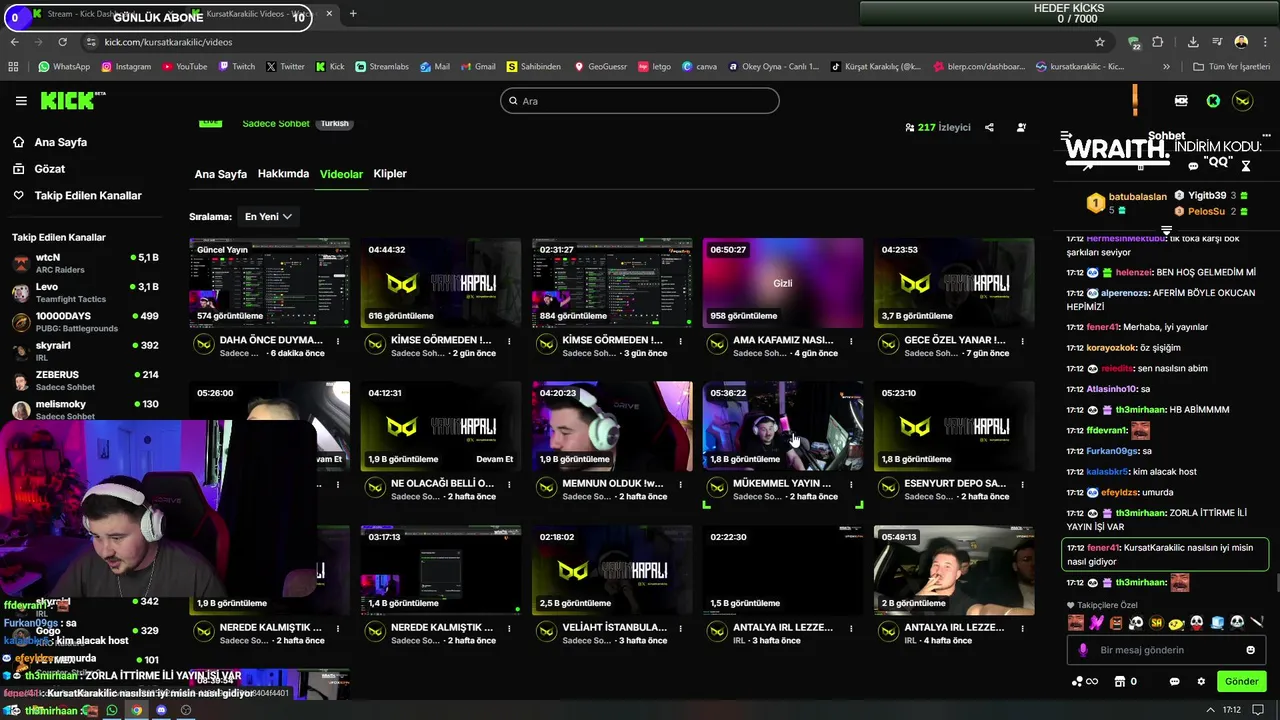
Task: Reload the page in browser toolbar
Action: tap(62, 42)
